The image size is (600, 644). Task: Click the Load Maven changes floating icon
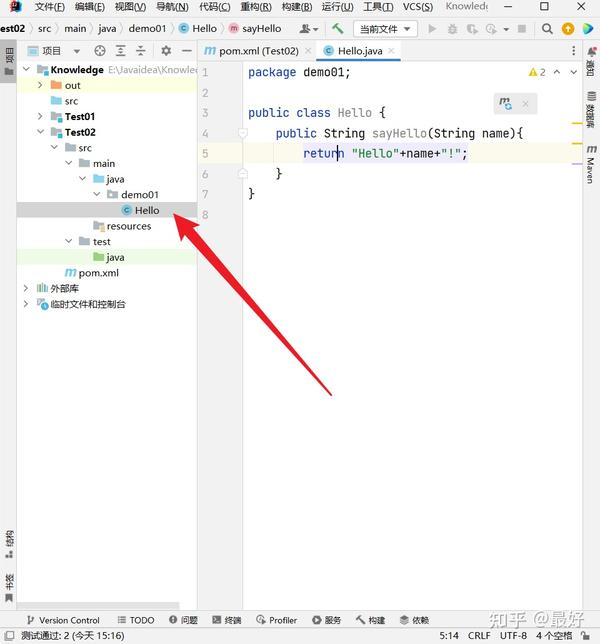pos(505,104)
